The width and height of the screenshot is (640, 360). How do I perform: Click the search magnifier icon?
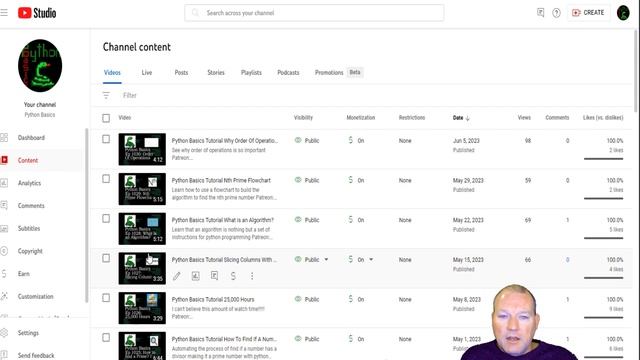(x=195, y=13)
